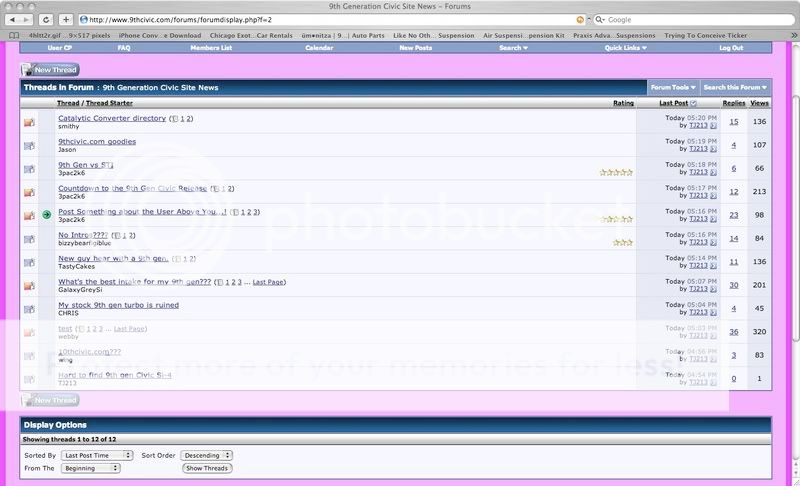Click the Add Bookmark plus button
Viewport: 800px width, 486px height.
(66, 19)
